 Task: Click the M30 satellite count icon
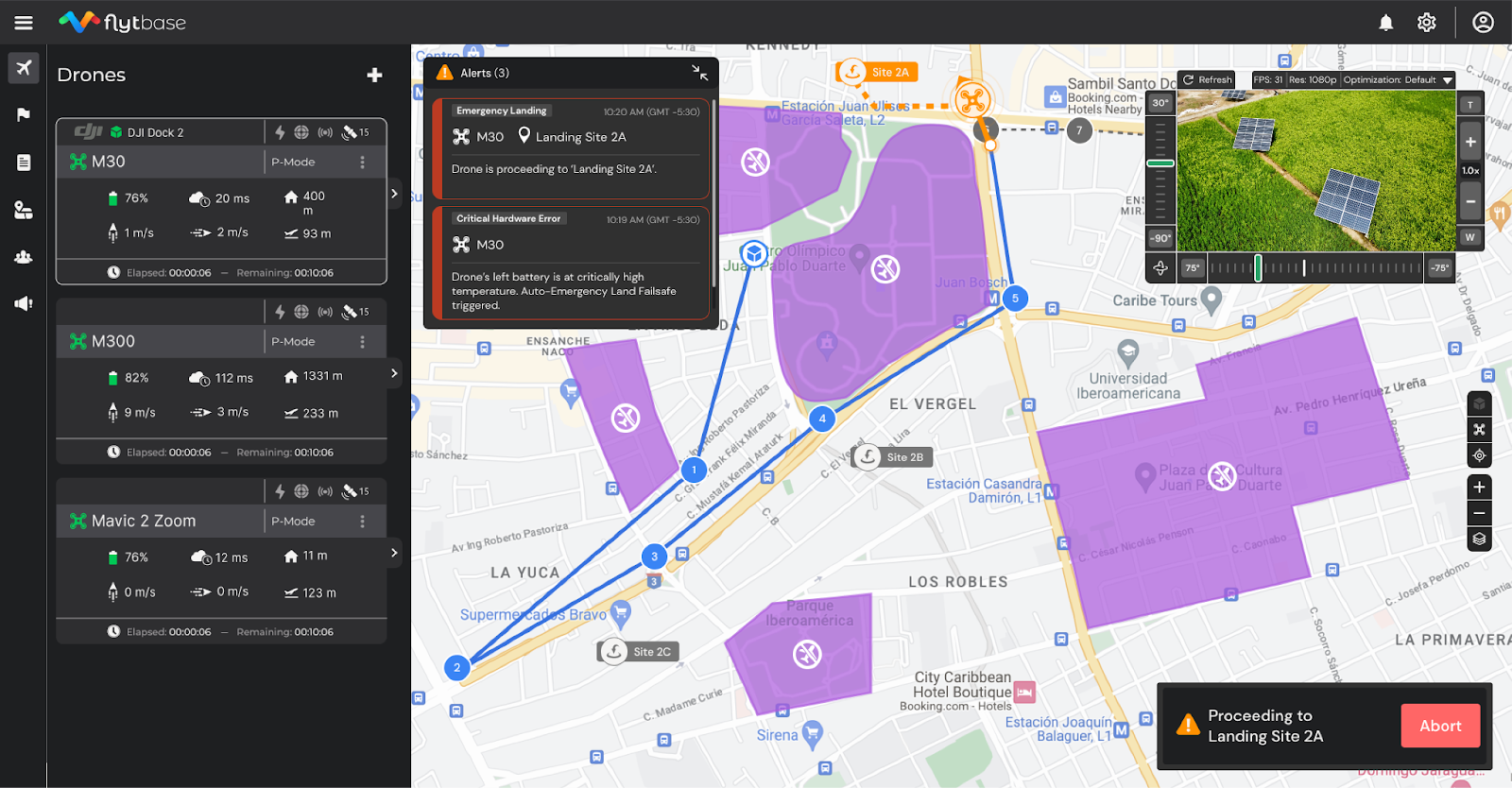point(355,132)
